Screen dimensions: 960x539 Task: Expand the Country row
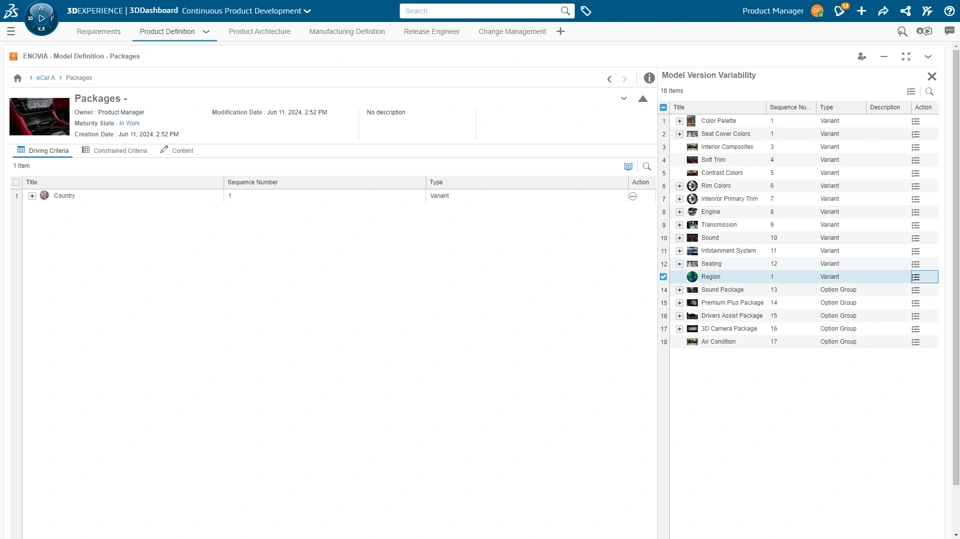click(x=32, y=196)
